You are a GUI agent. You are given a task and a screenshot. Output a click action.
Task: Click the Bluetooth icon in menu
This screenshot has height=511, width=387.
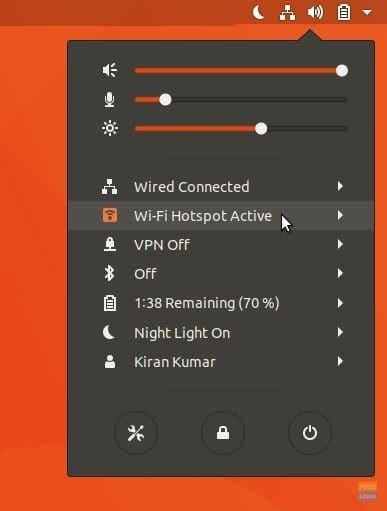109,274
